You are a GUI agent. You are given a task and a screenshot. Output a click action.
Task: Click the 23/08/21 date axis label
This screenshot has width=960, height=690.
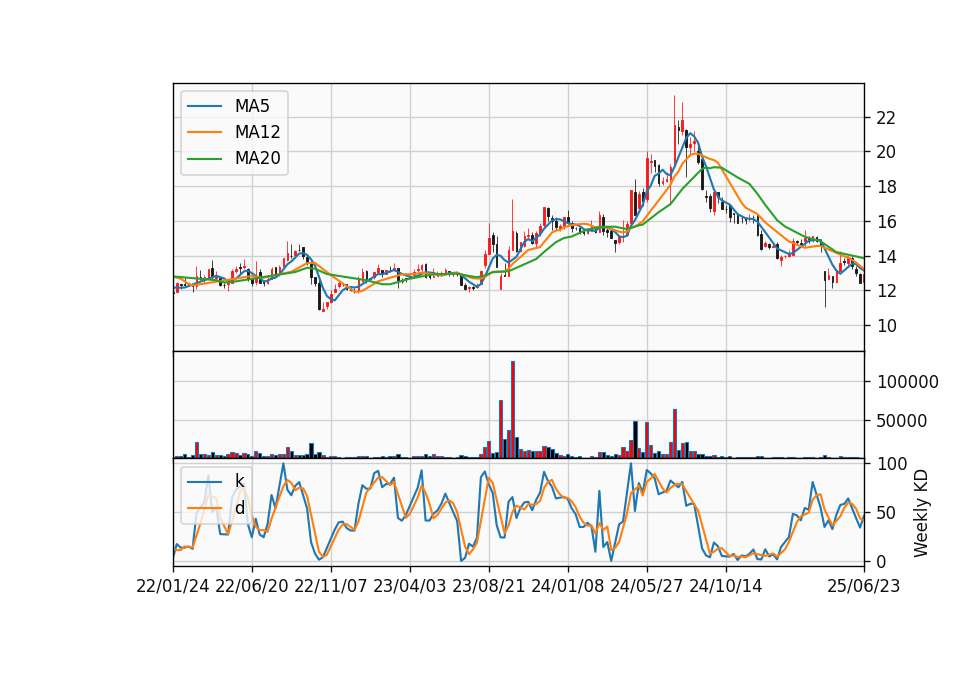pyautogui.click(x=489, y=586)
